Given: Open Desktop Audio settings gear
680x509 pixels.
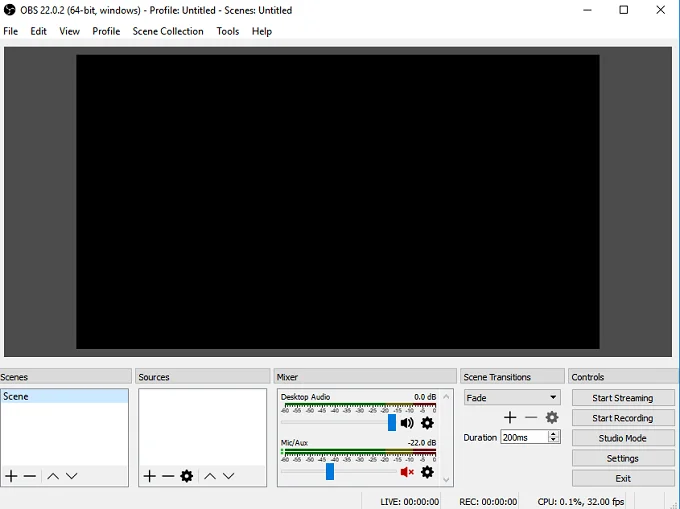Looking at the screenshot, I should click(x=427, y=423).
